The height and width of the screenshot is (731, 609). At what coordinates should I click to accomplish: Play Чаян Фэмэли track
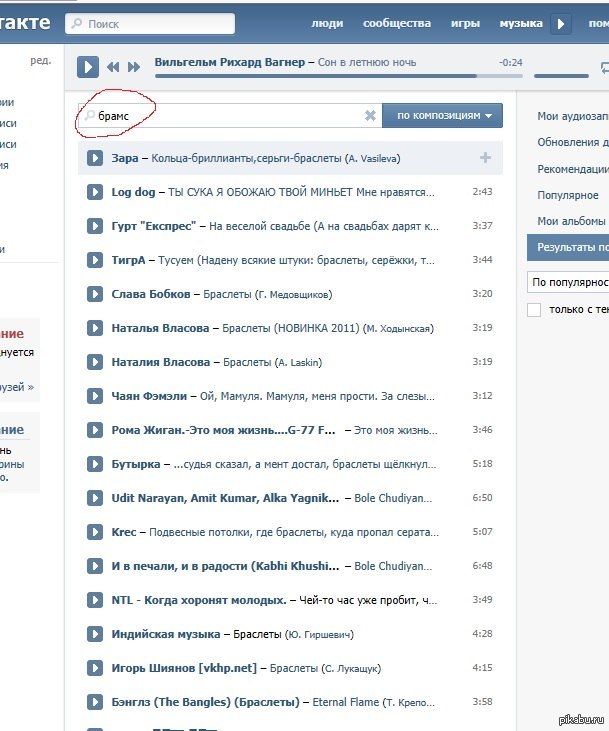click(x=95, y=396)
